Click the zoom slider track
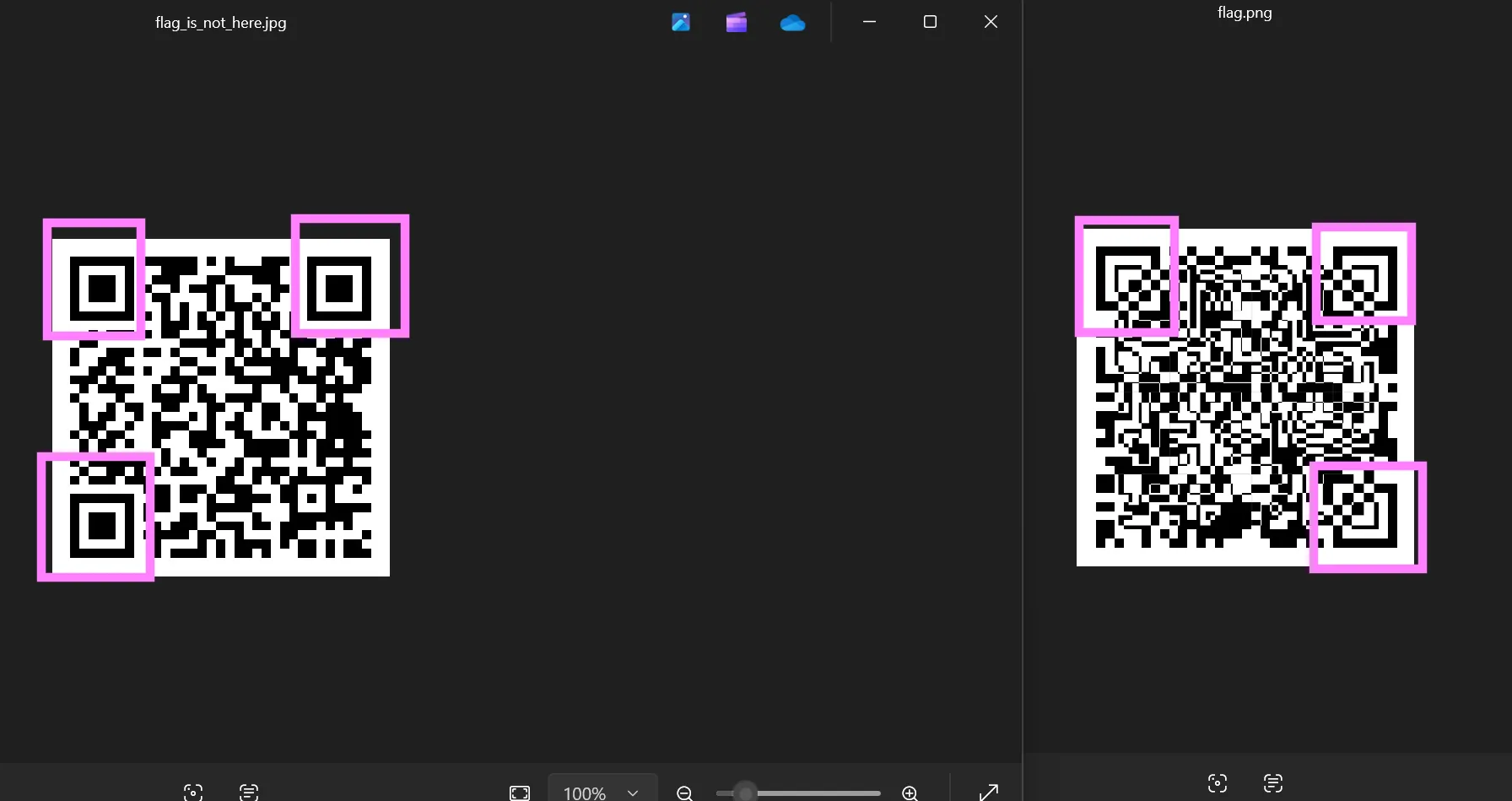1512x801 pixels. pos(798,793)
